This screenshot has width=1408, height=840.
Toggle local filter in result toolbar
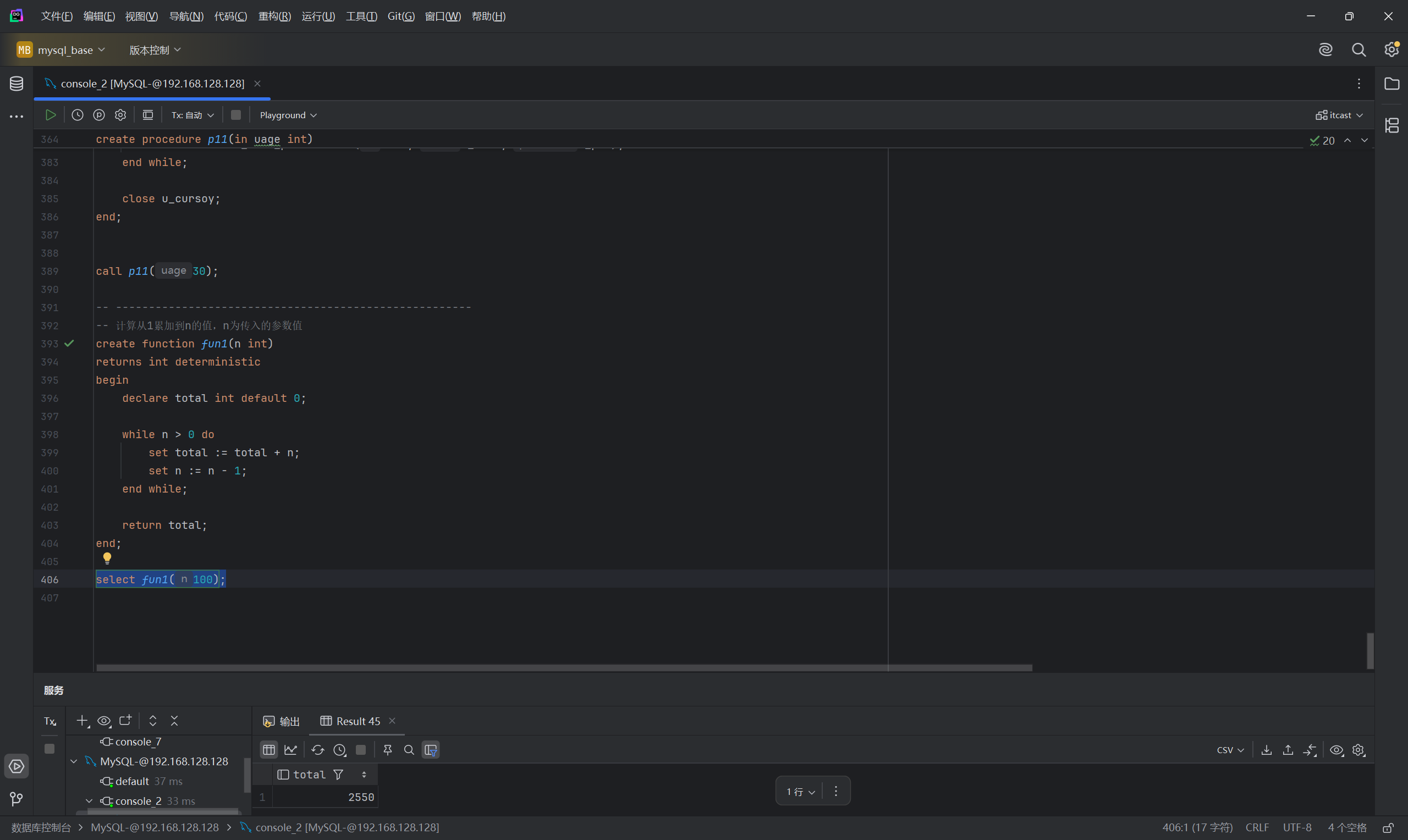tap(431, 750)
